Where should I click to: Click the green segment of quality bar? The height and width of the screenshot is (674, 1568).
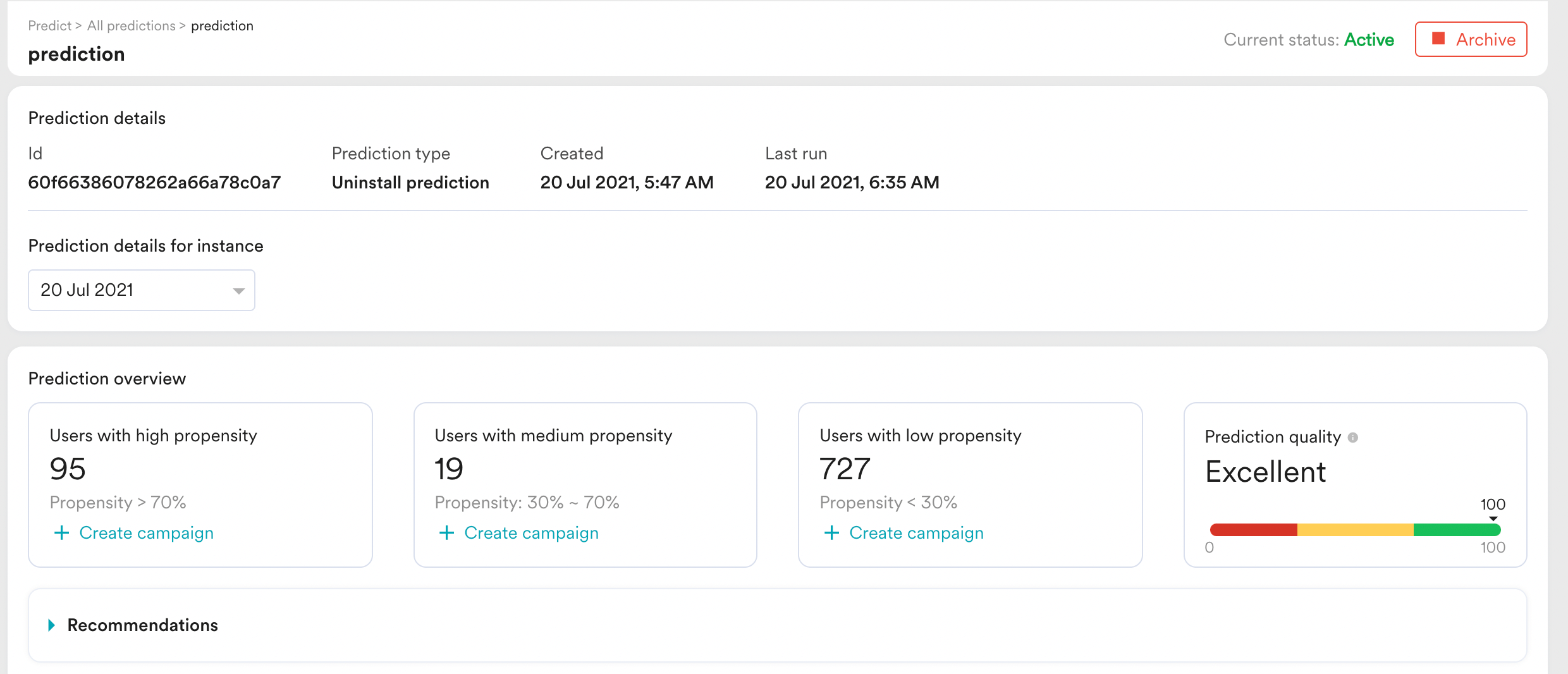[x=1456, y=530]
